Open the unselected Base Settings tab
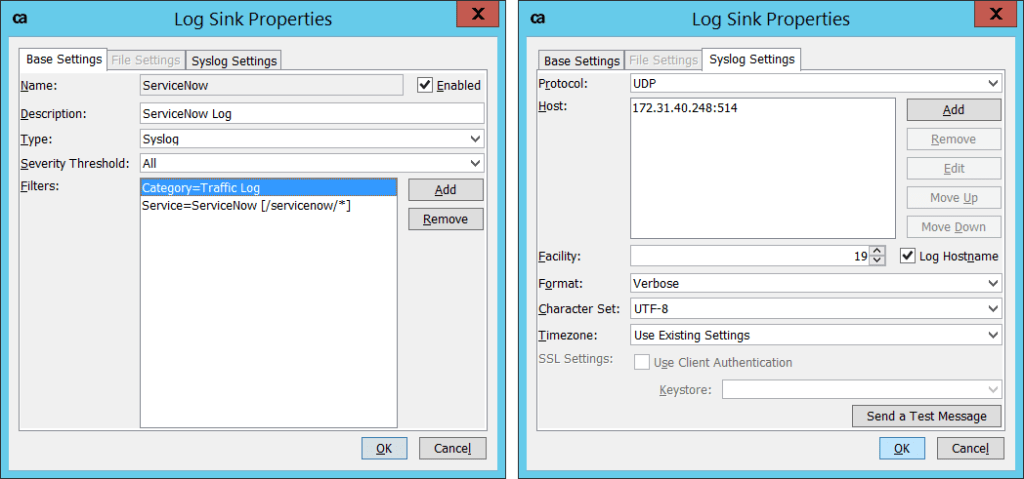The height and width of the screenshot is (479, 1024). pyautogui.click(x=581, y=61)
